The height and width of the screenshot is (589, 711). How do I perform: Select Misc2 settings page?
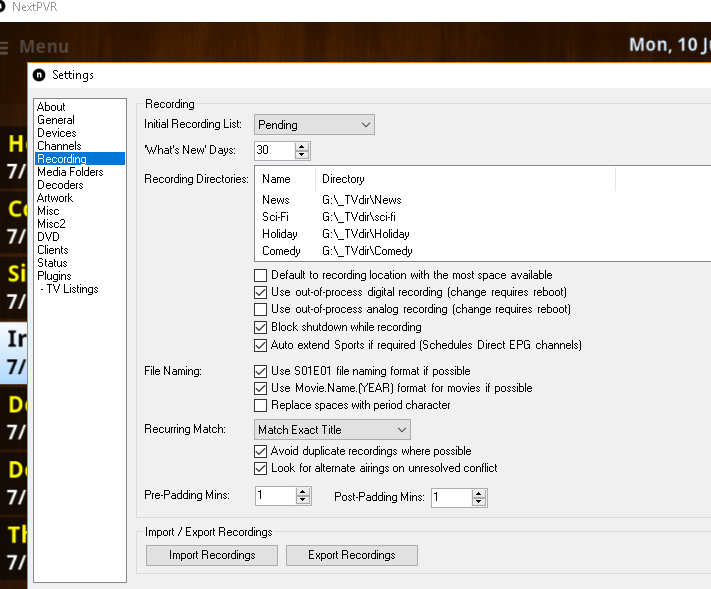[51, 224]
